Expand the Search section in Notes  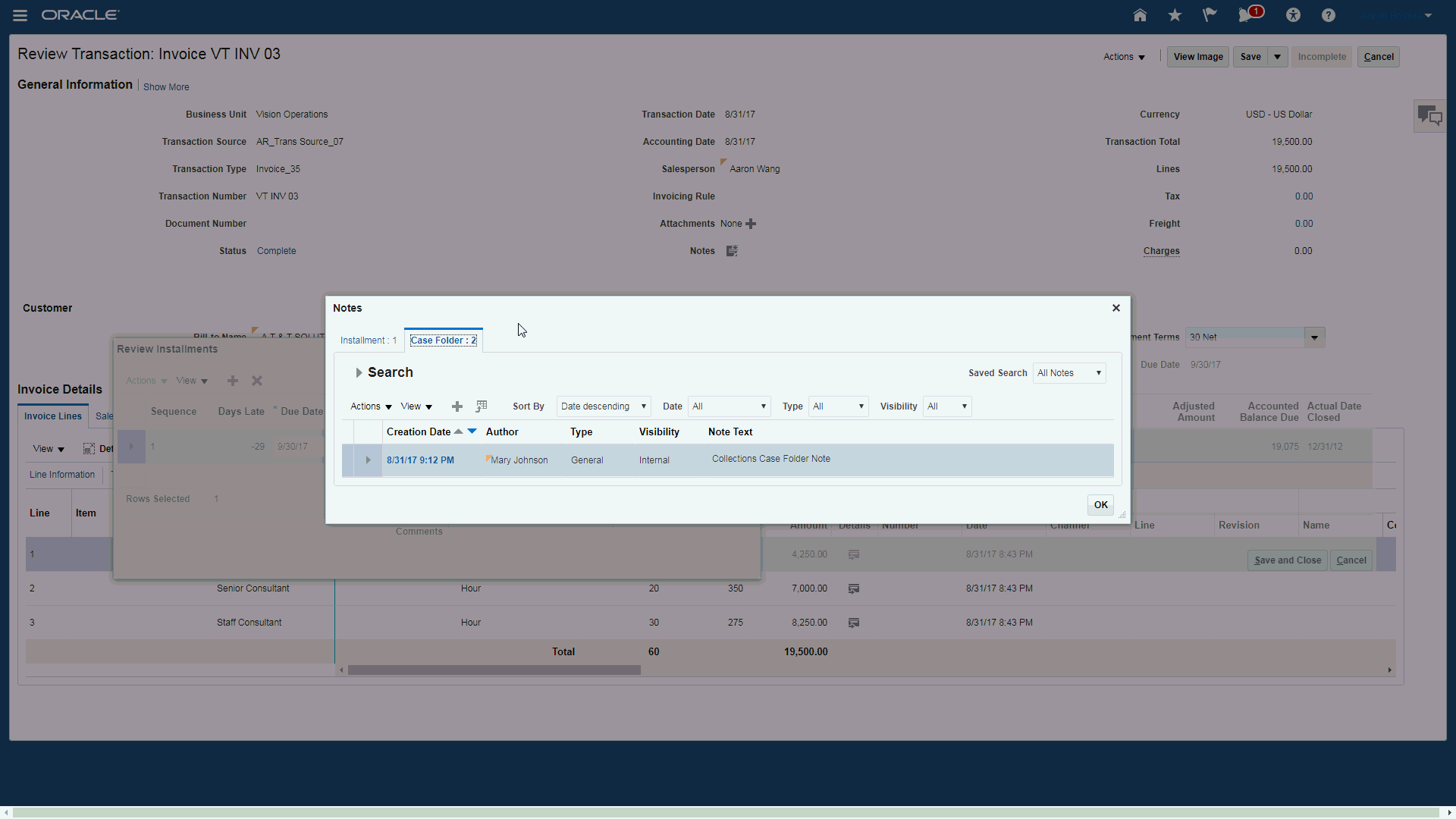359,372
